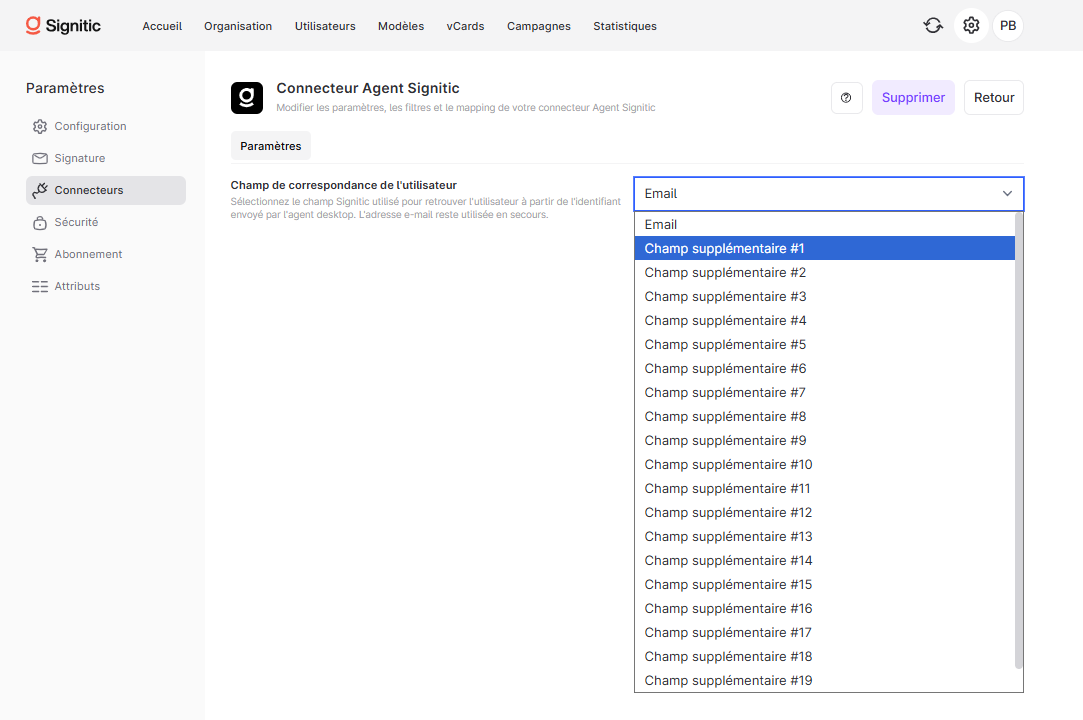
Task: Open Utilisateurs in top navigation
Action: 325,26
